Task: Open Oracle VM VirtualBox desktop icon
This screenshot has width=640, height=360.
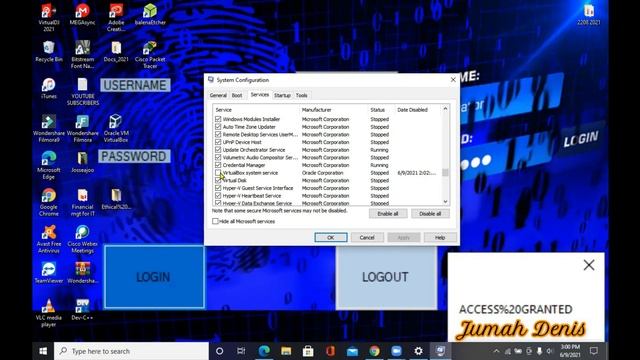Action: (x=116, y=128)
